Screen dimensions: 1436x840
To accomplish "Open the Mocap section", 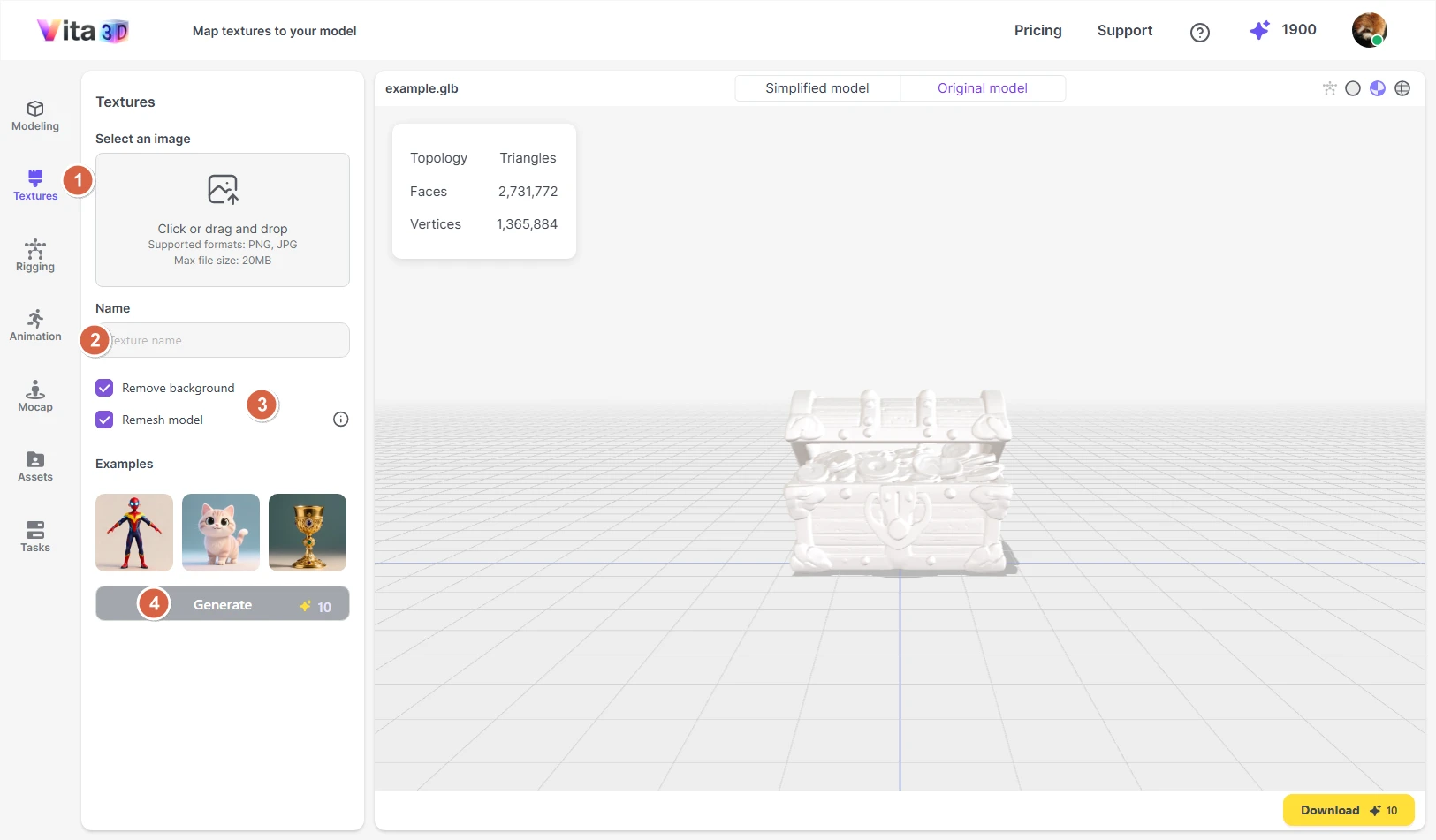I will click(x=35, y=397).
